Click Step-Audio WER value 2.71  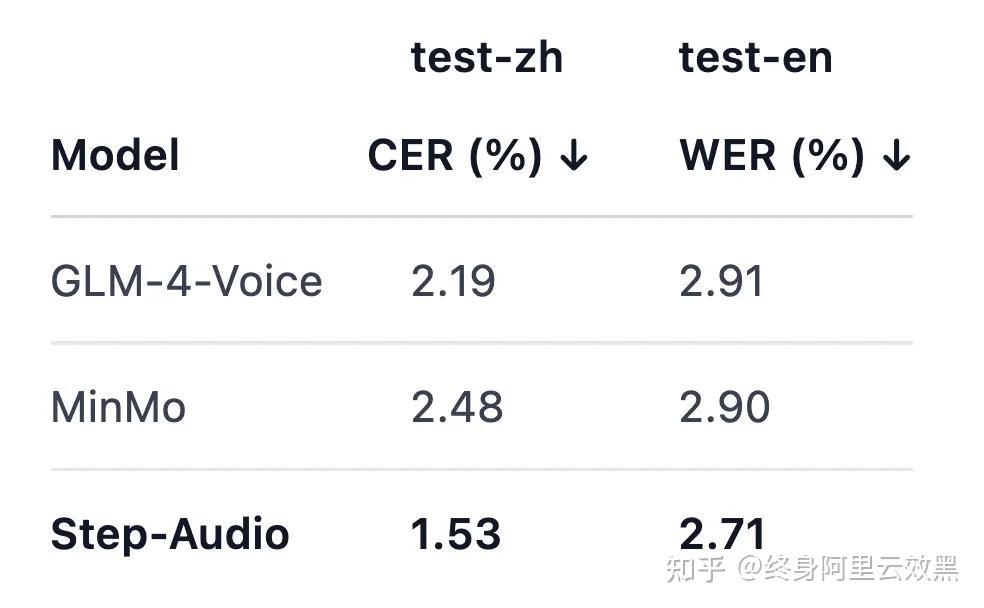[x=722, y=534]
